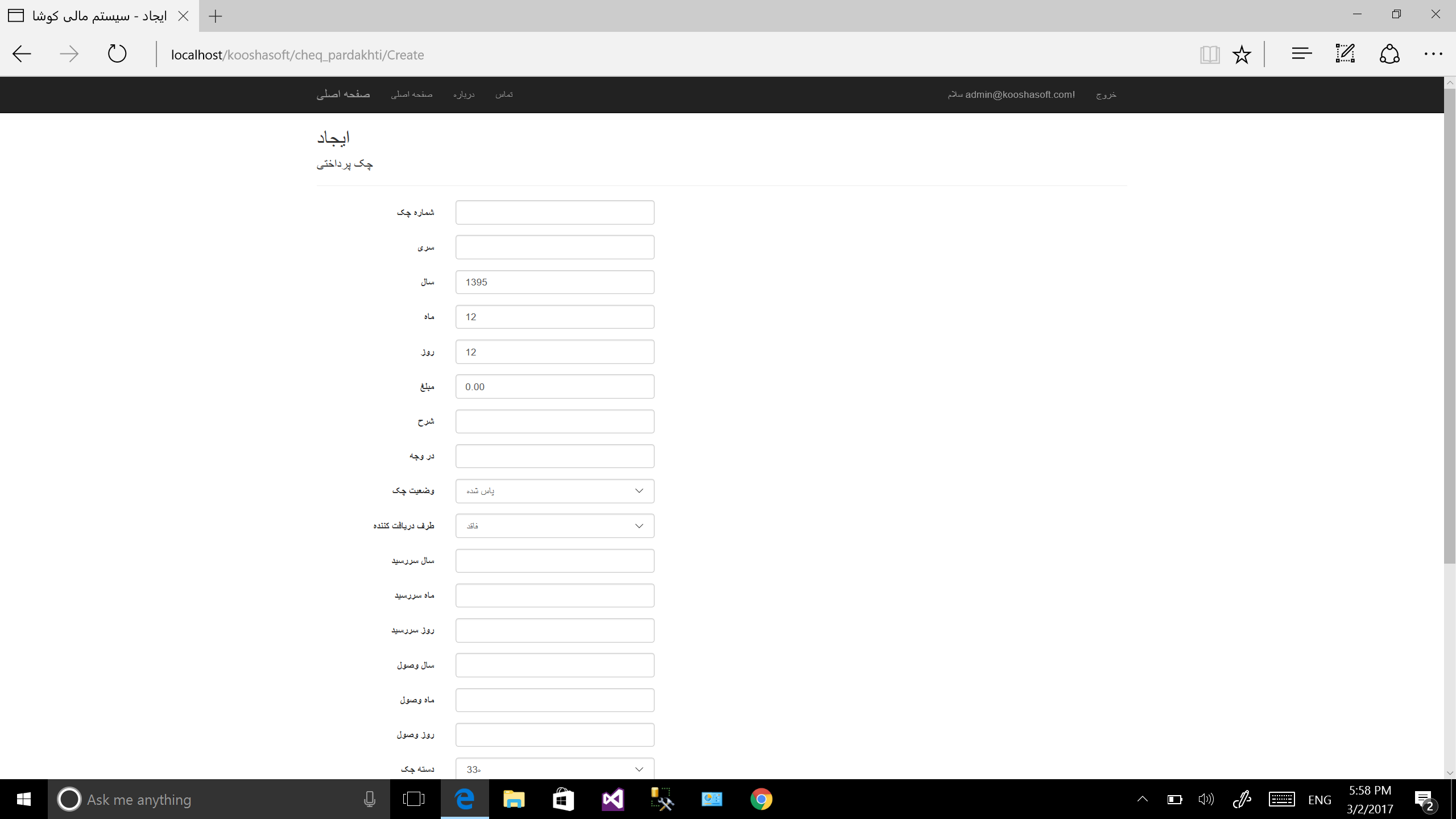This screenshot has height=819, width=1456.
Task: Click the Share icon in toolbar
Action: pyautogui.click(x=1389, y=54)
